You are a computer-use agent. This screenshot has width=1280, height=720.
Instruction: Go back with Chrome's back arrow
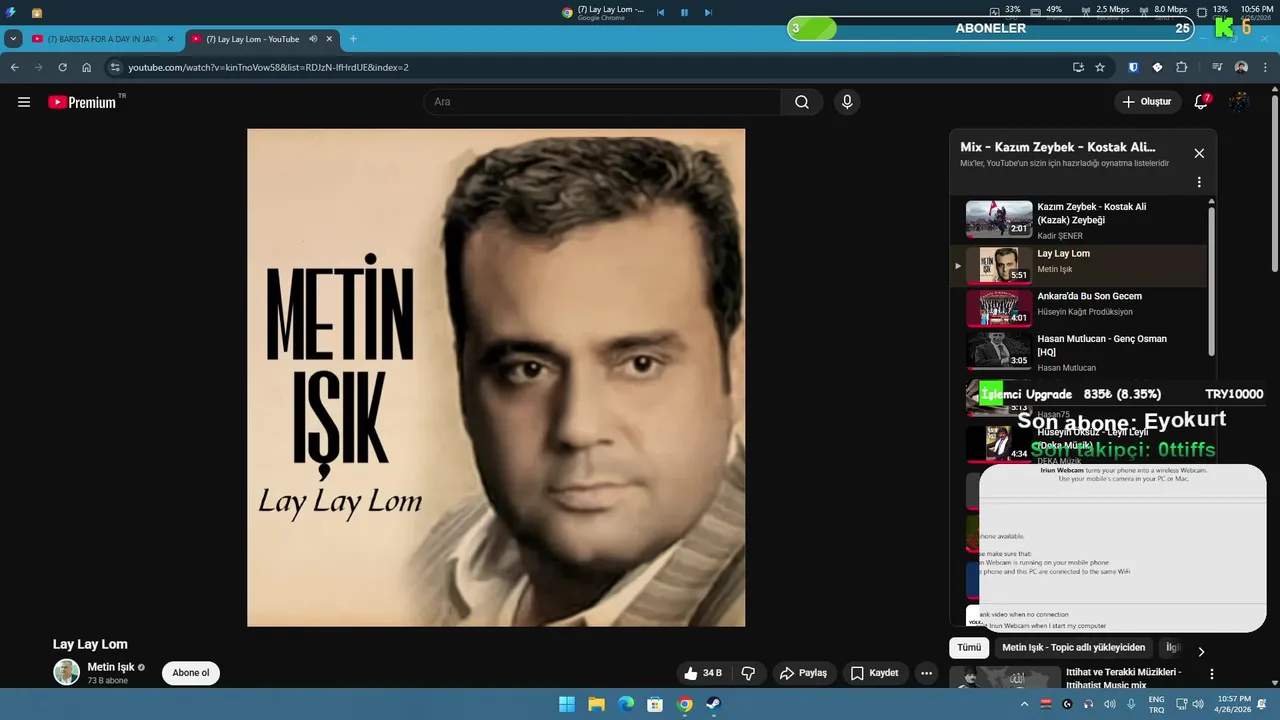click(x=15, y=67)
